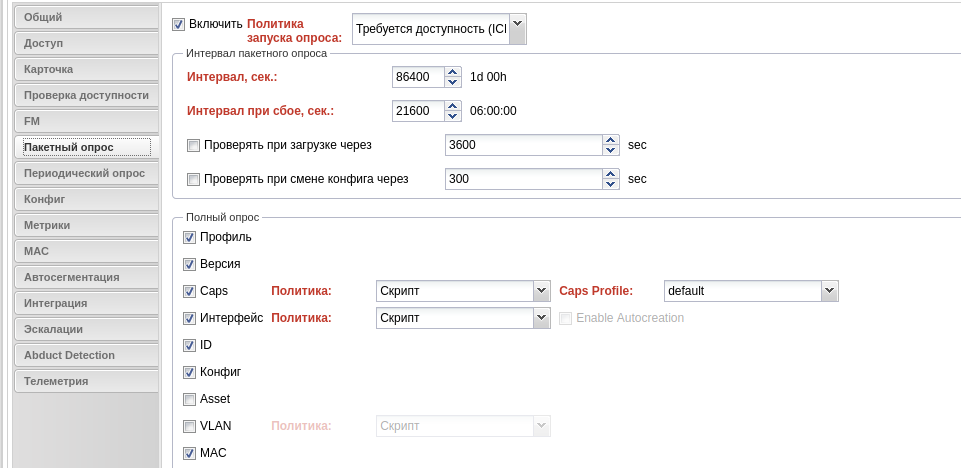Decrease the Интервал при сбое spinner value
961x468 pixels.
pos(452,116)
